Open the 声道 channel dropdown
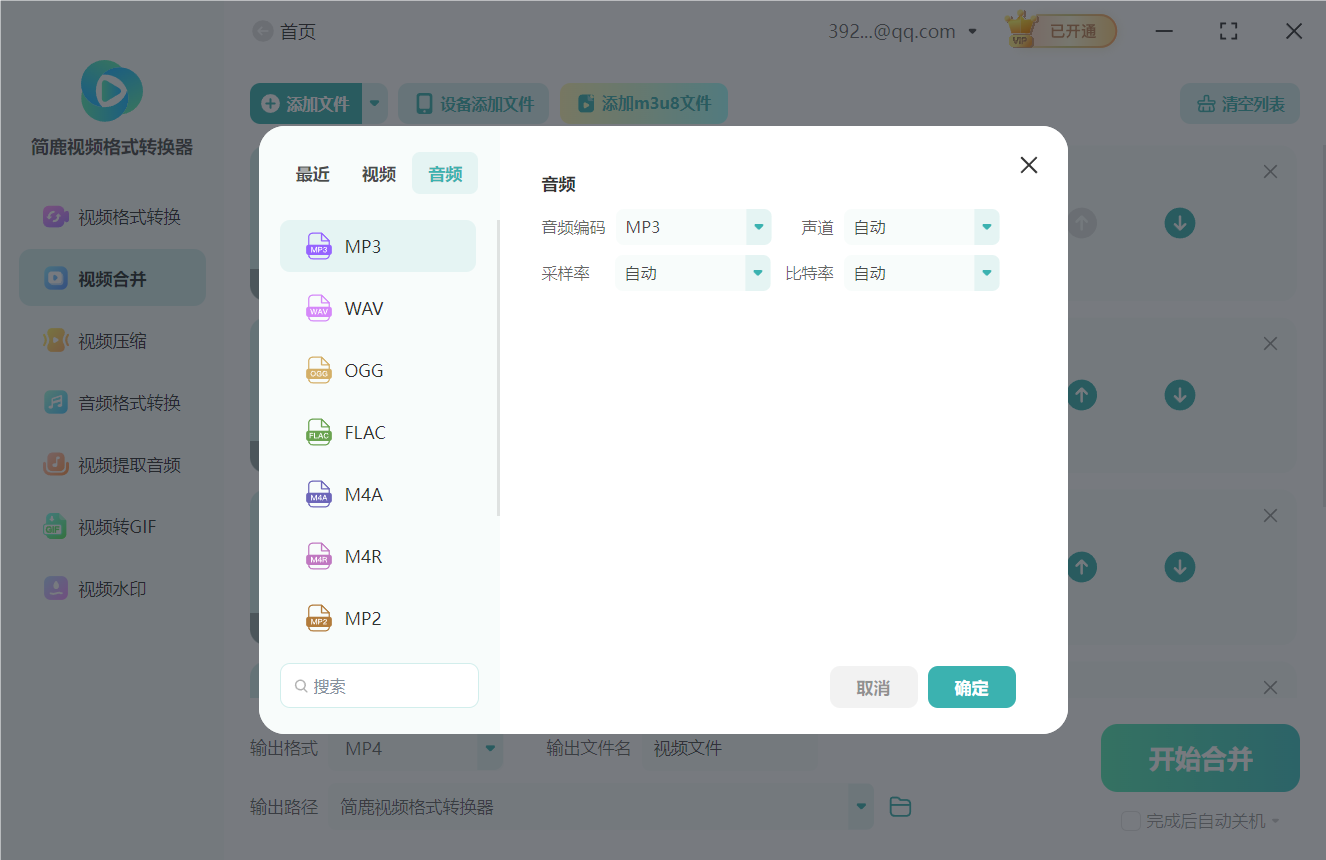 click(985, 227)
